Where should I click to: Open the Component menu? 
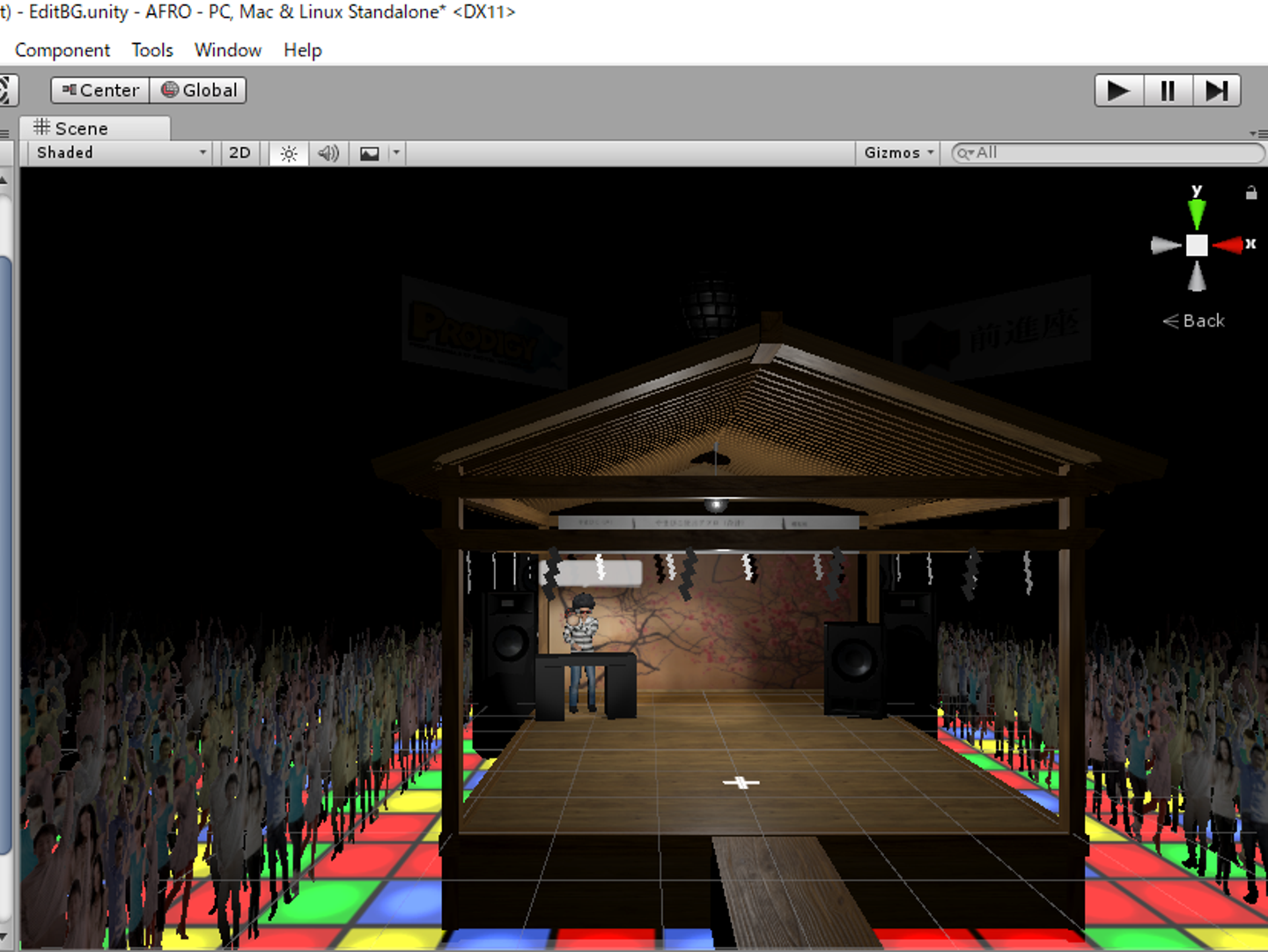click(x=63, y=50)
